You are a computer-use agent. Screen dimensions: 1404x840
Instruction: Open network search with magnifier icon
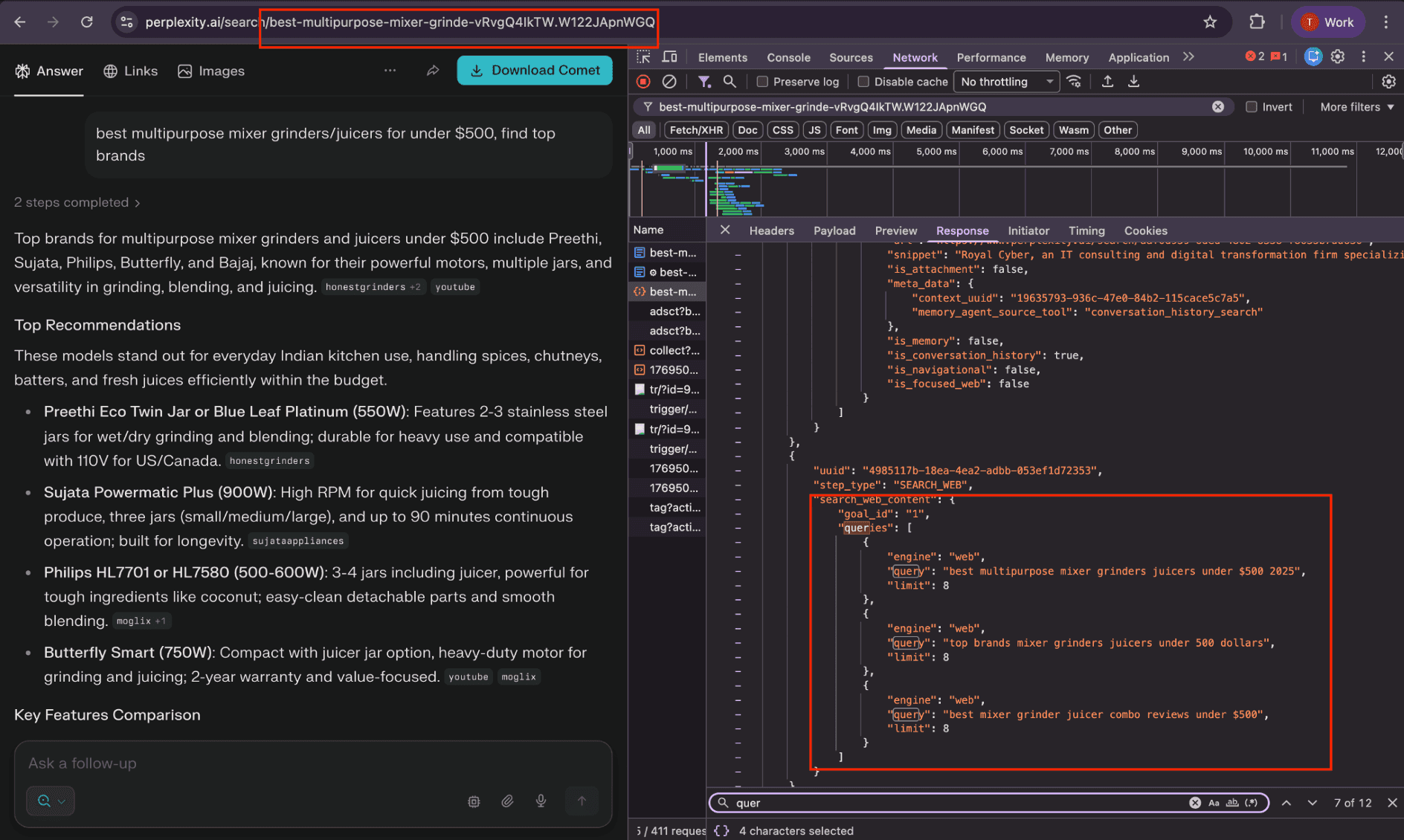point(730,82)
